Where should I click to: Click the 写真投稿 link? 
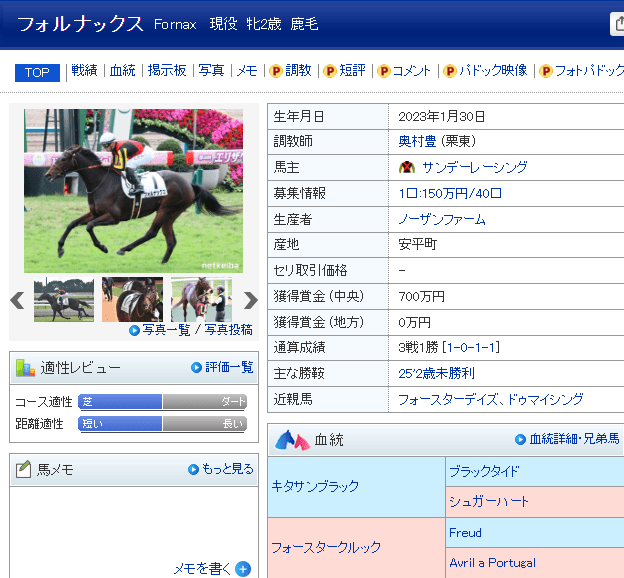(229, 330)
